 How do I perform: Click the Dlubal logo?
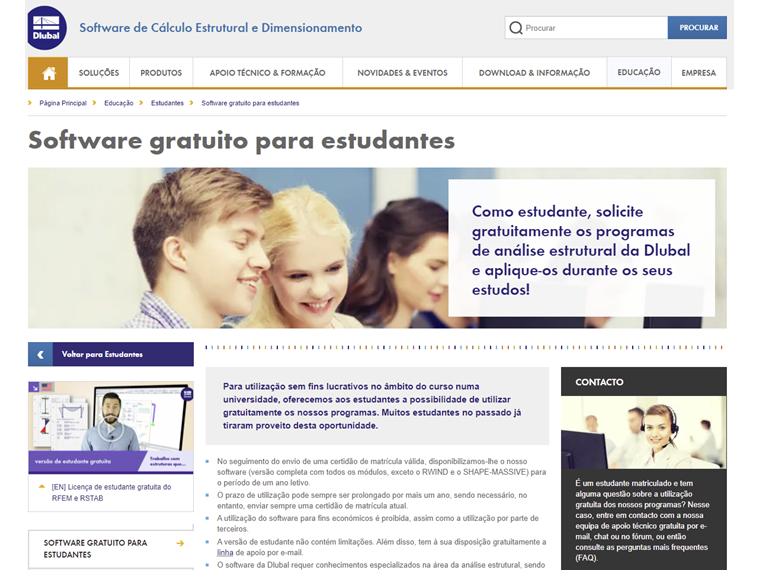(x=47, y=28)
